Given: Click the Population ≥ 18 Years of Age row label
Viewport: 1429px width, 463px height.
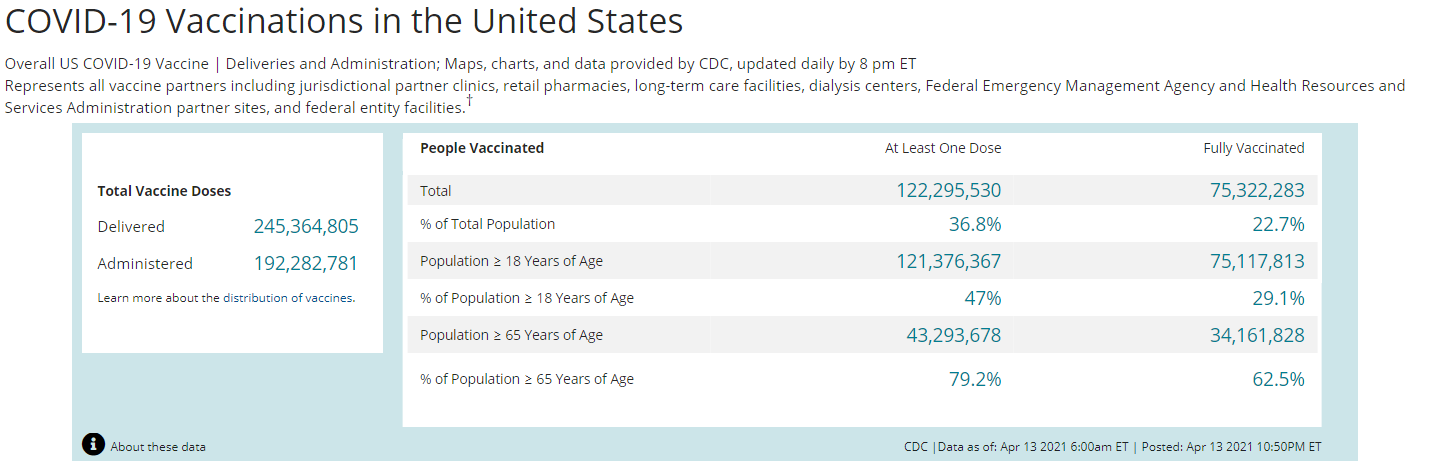Looking at the screenshot, I should click(511, 262).
